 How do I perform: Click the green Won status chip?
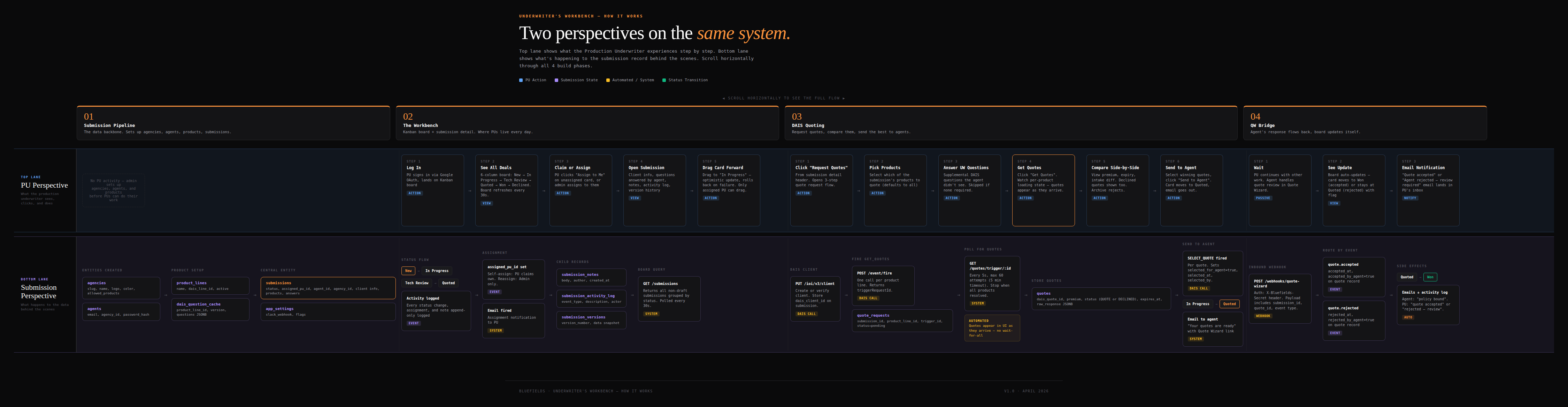tap(1430, 277)
